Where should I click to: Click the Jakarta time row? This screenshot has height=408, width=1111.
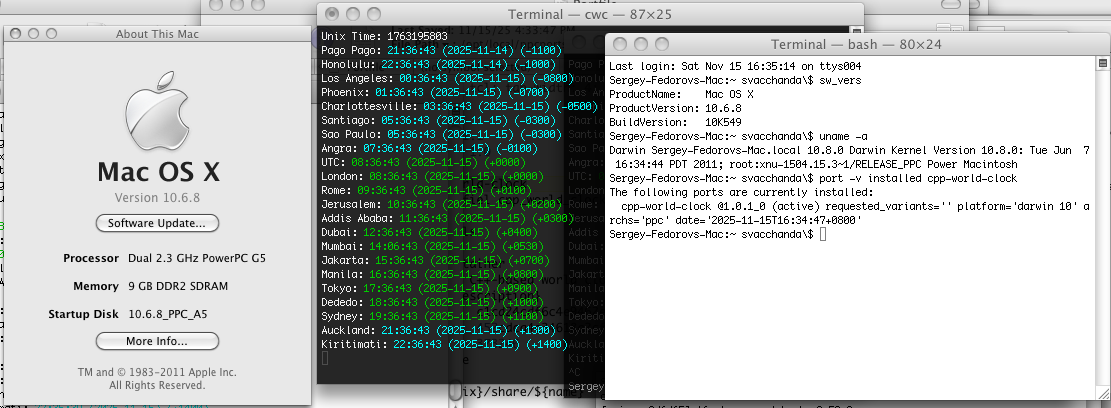click(x=435, y=261)
